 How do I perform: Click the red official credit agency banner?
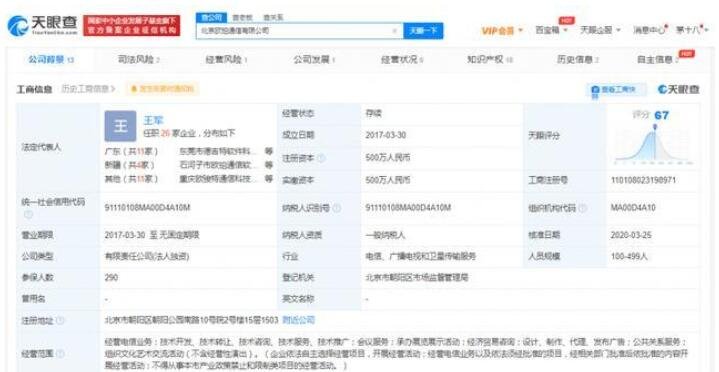coord(132,26)
